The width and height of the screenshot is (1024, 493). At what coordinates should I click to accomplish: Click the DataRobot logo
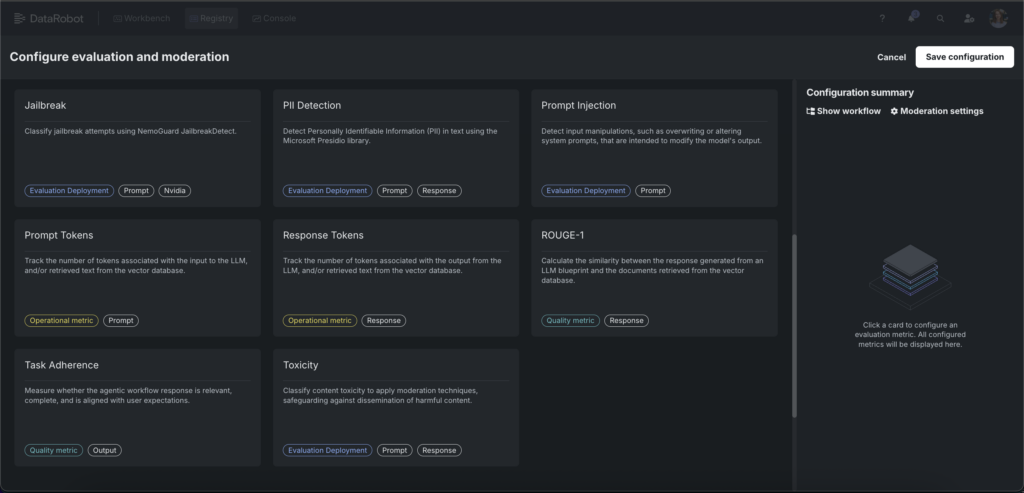49,18
